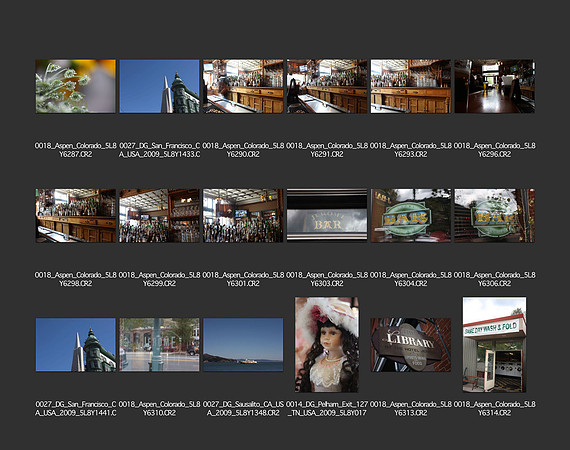Click filename ending Y6306.CR2

pyautogui.click(x=495, y=279)
